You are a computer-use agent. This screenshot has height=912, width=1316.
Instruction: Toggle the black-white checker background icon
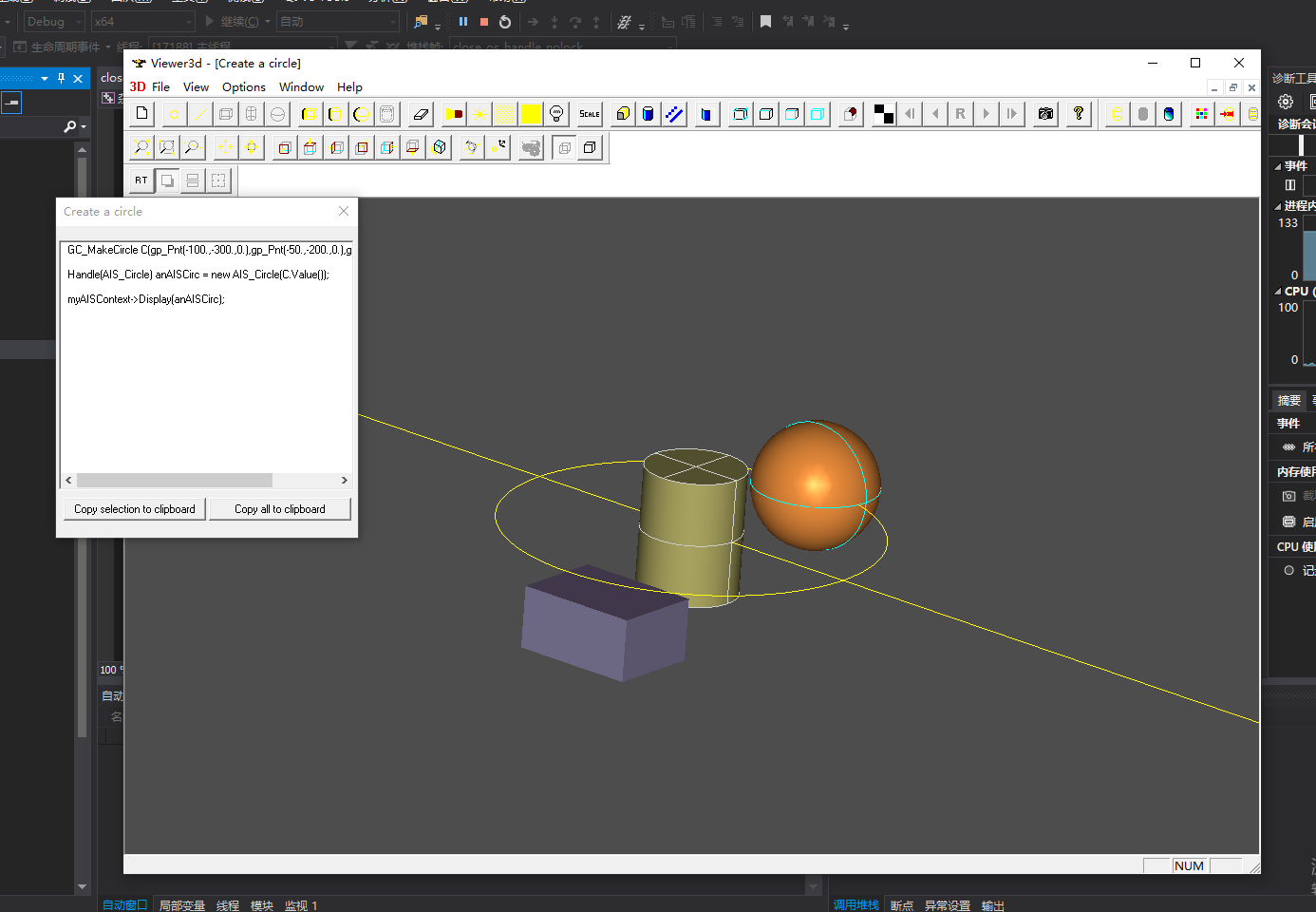884,114
